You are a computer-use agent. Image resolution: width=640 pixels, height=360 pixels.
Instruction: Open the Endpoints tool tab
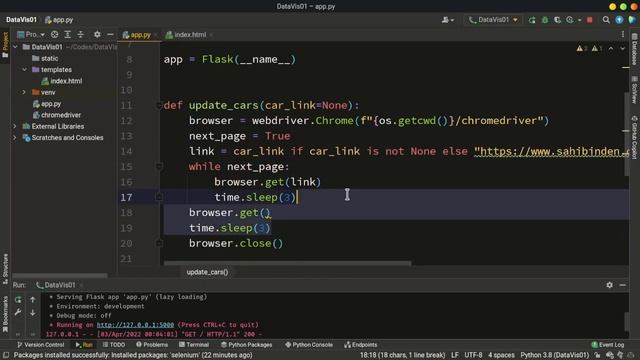360,345
